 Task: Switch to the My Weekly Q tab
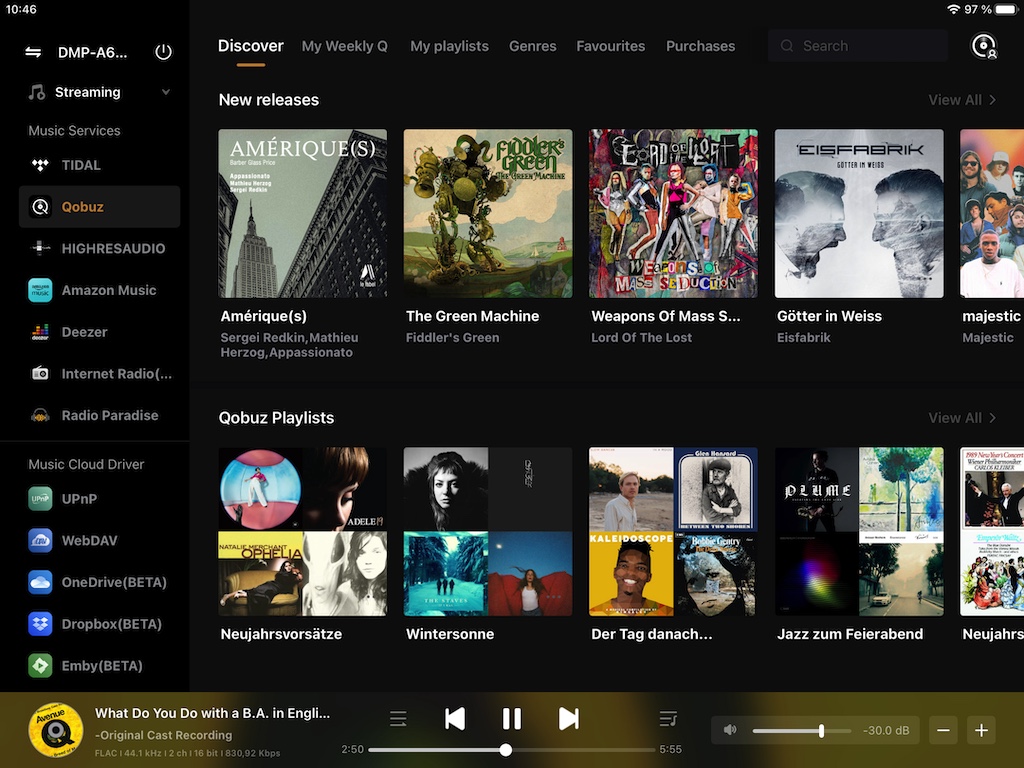[x=345, y=46]
